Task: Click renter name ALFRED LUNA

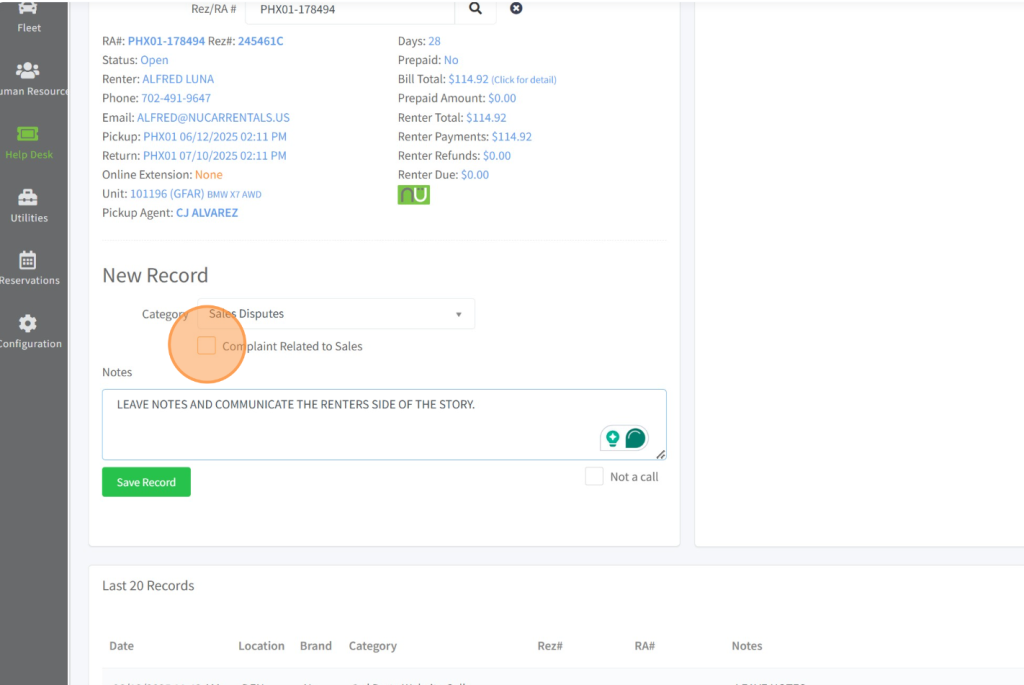Action: (x=178, y=79)
